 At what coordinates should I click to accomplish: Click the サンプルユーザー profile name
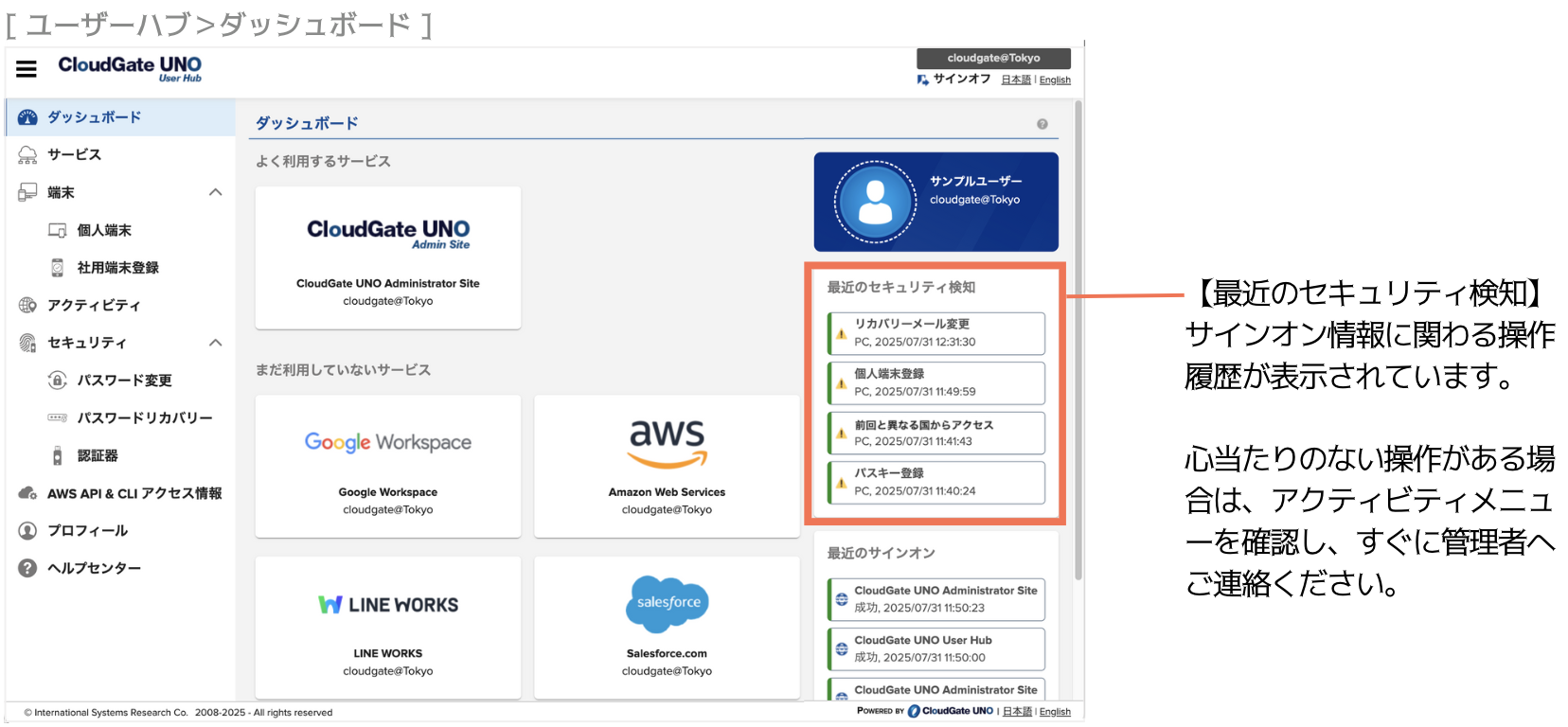point(975,181)
